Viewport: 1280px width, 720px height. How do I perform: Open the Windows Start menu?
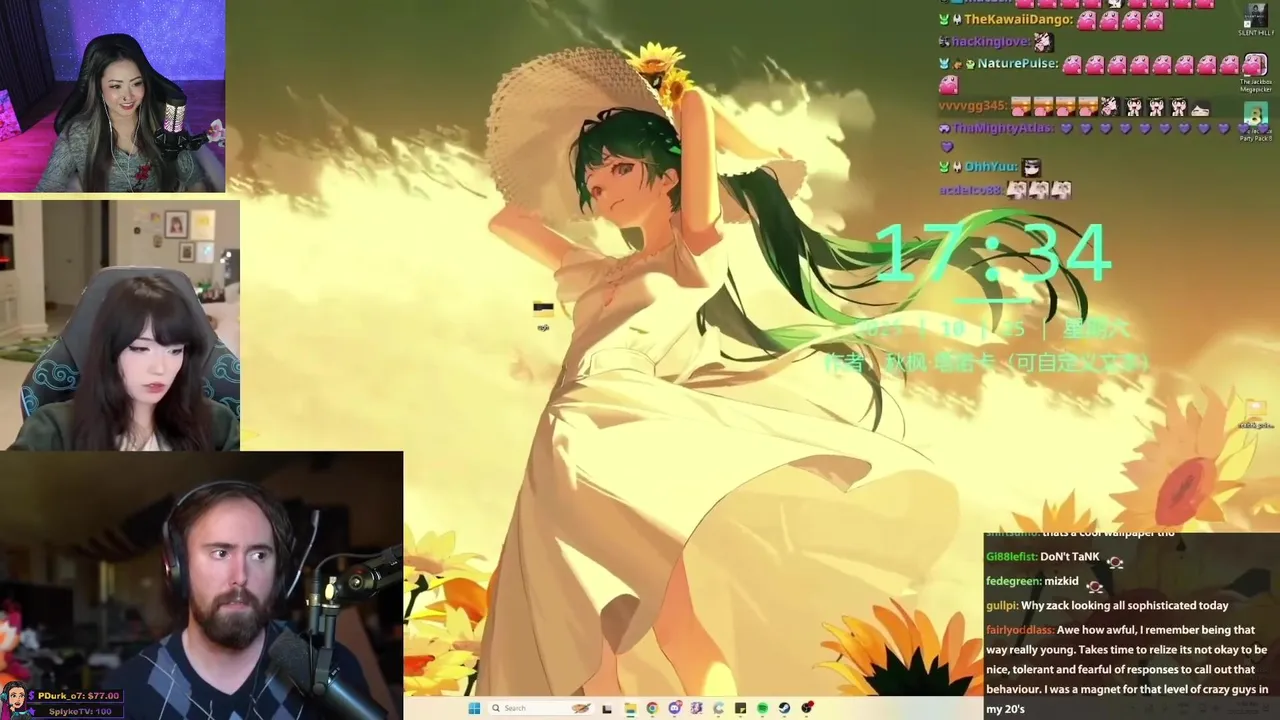474,708
